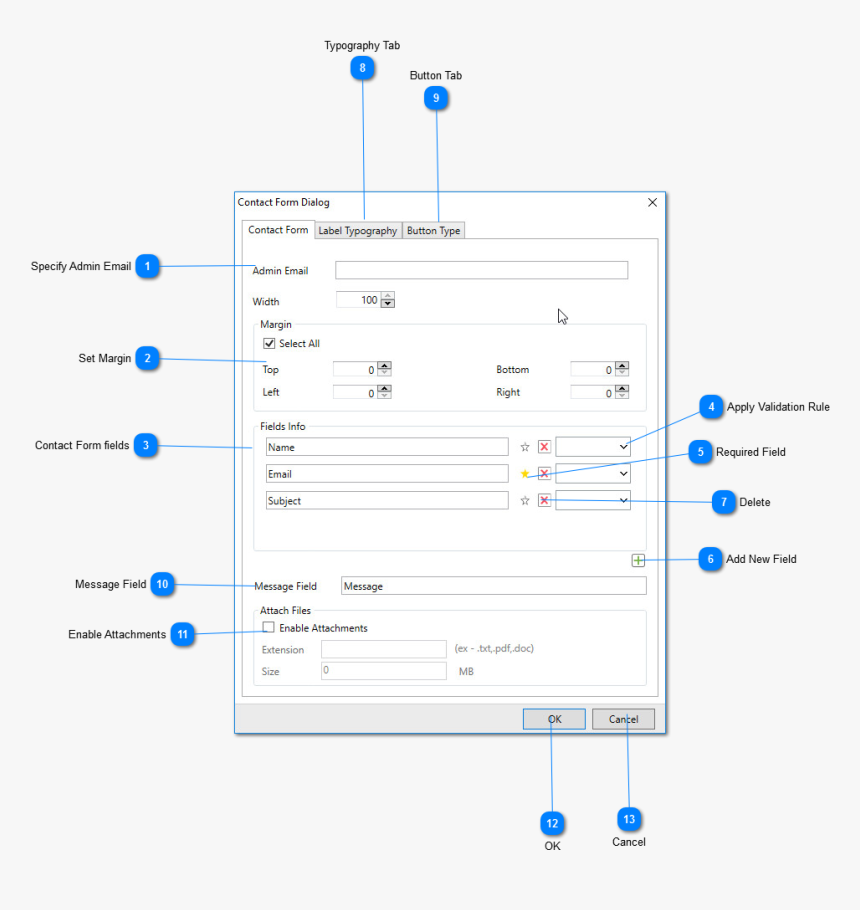Viewport: 860px width, 910px height.
Task: Increase Right margin with up arrow
Action: pyautogui.click(x=622, y=388)
